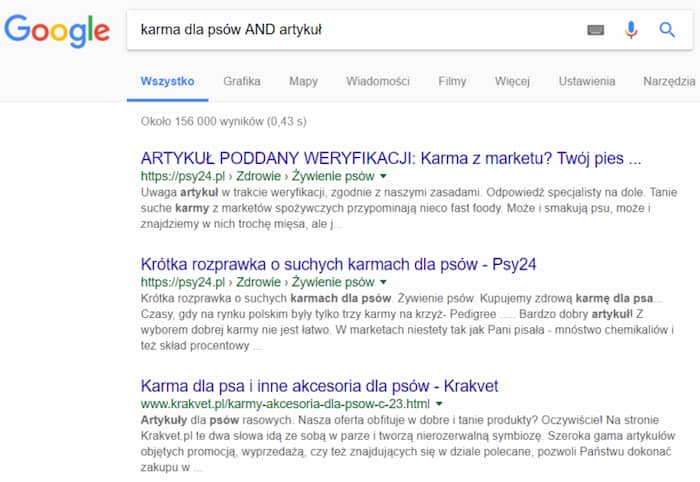Click the Google logo
700x482 pixels.
pos(57,30)
